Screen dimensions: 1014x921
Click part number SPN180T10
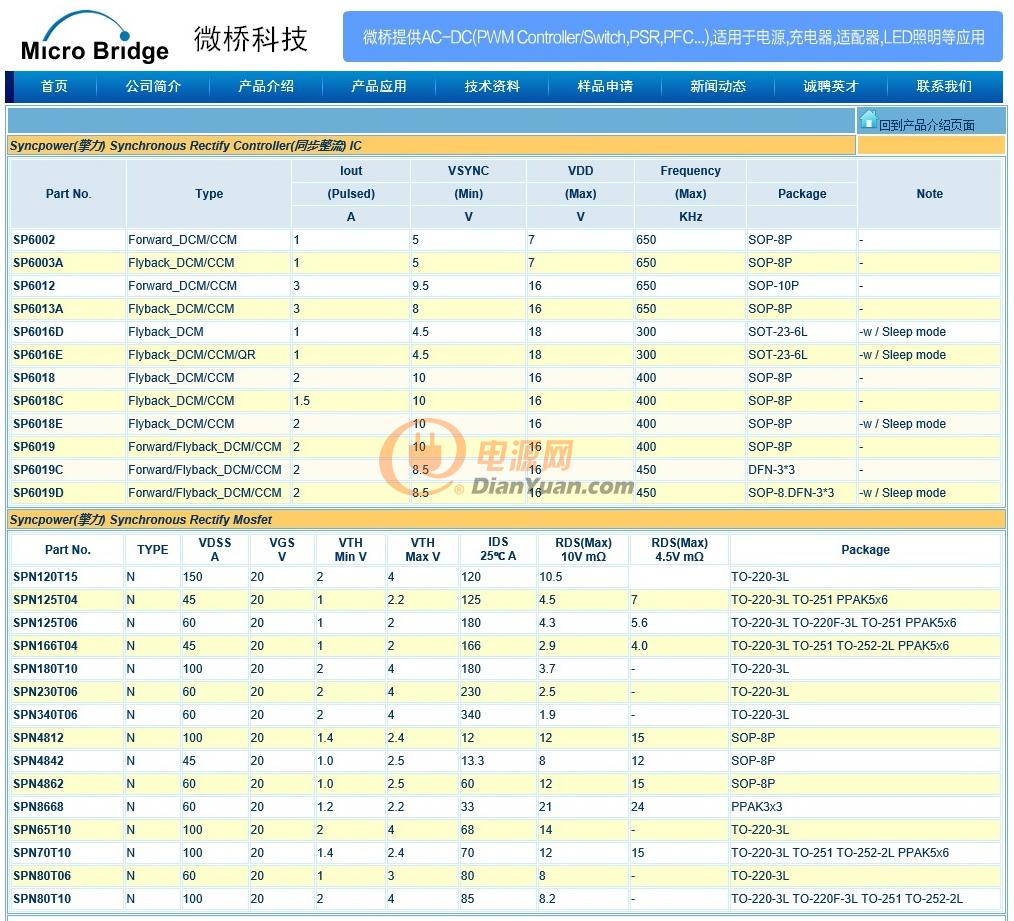click(45, 668)
